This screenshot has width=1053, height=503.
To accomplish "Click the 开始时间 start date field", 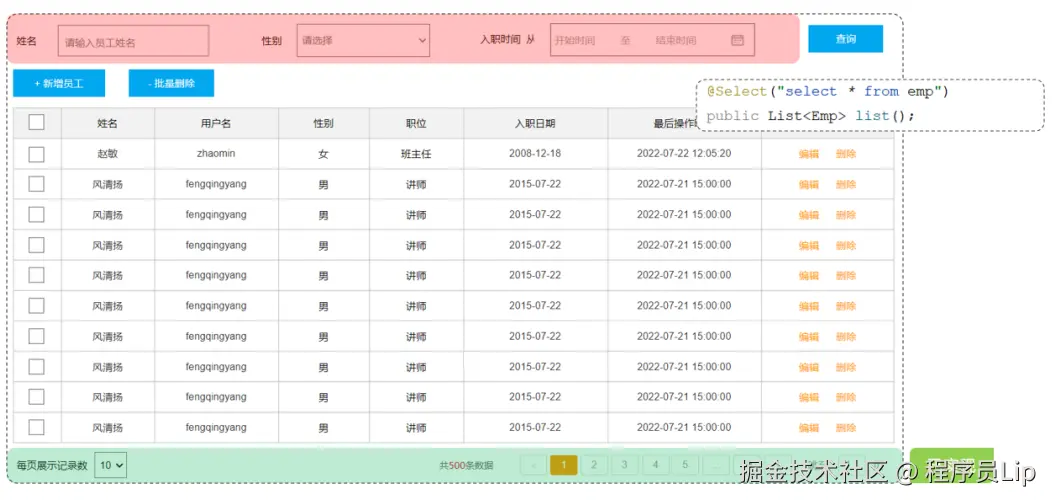I will [x=576, y=40].
